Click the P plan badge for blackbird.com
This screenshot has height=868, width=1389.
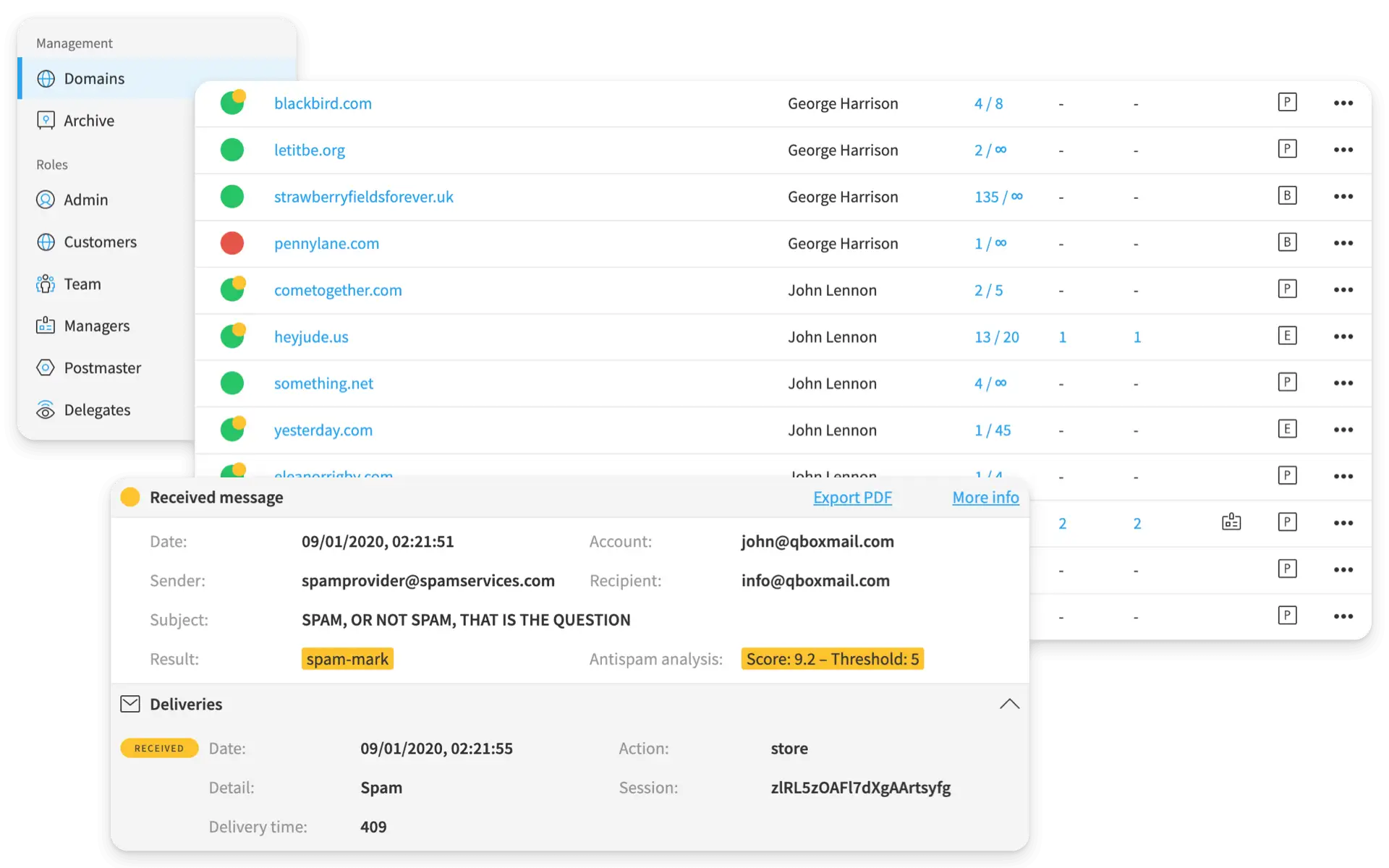pos(1287,103)
